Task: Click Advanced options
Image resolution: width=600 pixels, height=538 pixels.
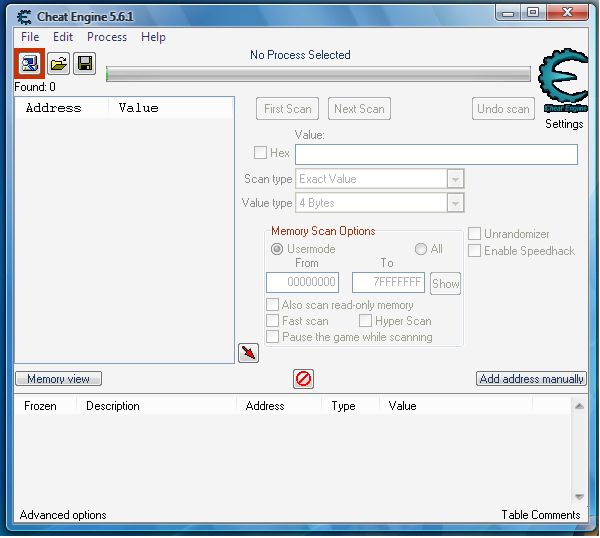Action: coord(63,515)
